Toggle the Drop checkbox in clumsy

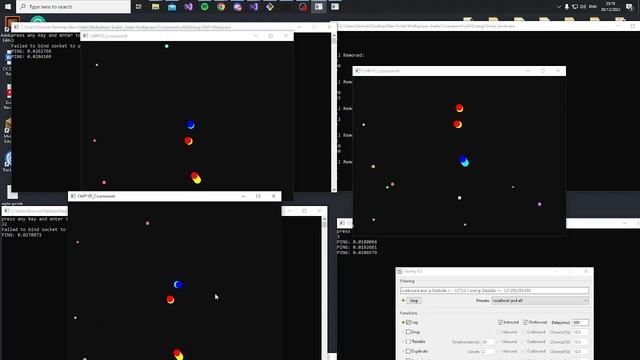pos(409,332)
